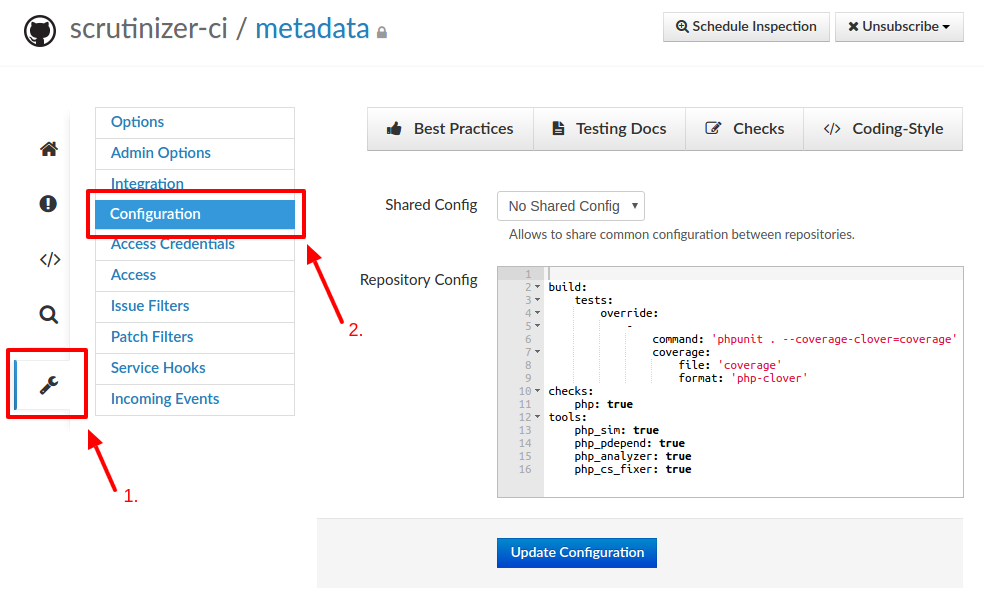This screenshot has height=608, width=984.
Task: Open the wrench settings icon in sidebar
Action: click(49, 385)
